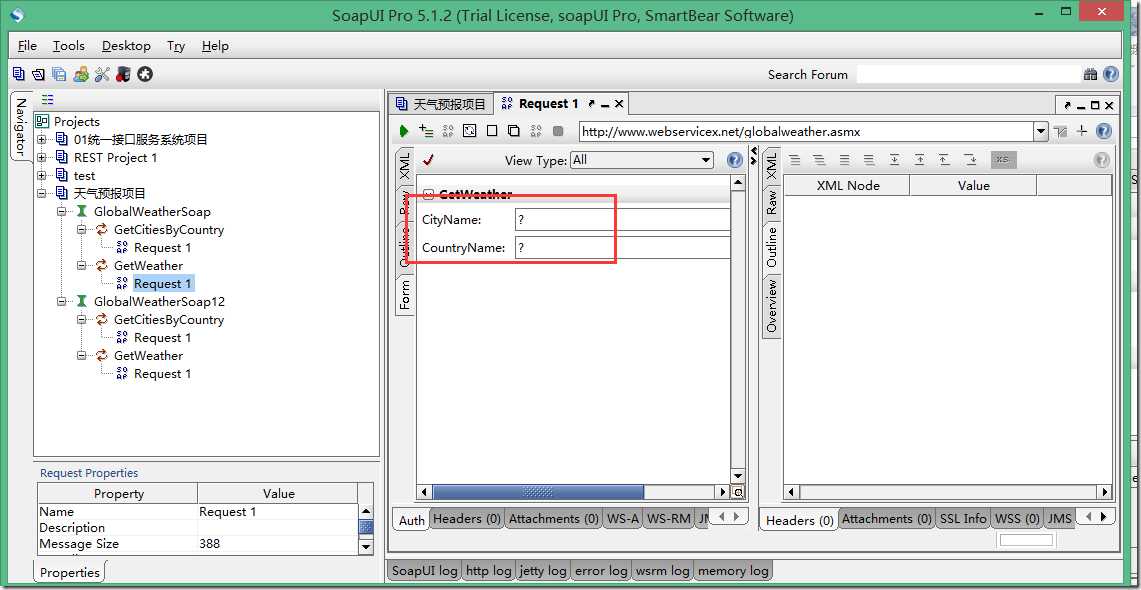
Task: Click the CountryName input field
Action: [x=622, y=247]
